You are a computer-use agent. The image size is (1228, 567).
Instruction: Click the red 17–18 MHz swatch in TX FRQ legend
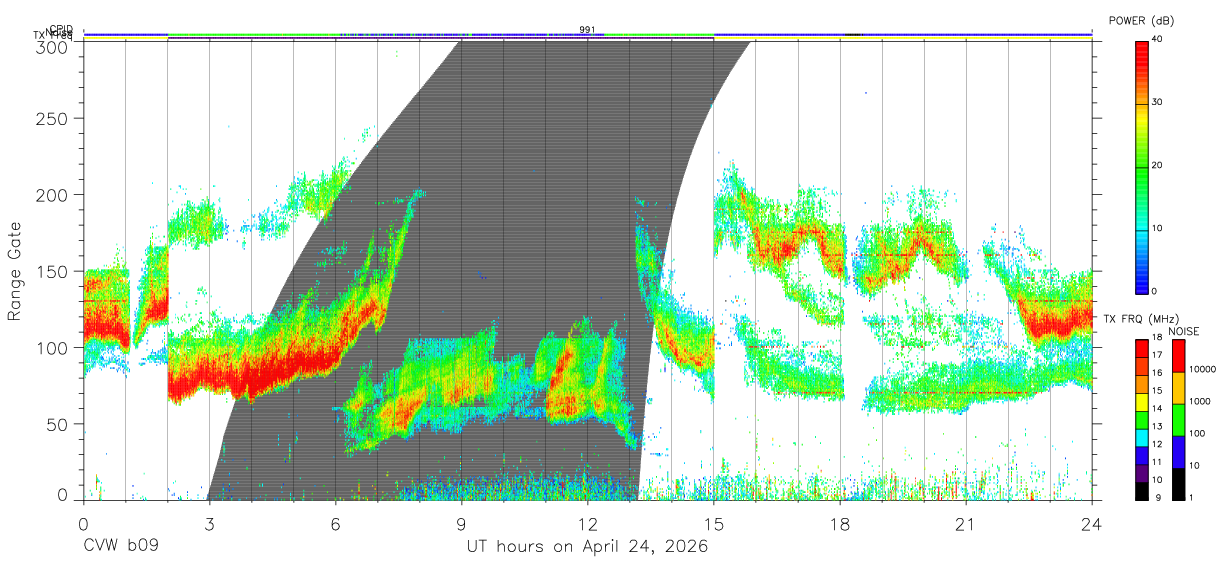point(1141,348)
